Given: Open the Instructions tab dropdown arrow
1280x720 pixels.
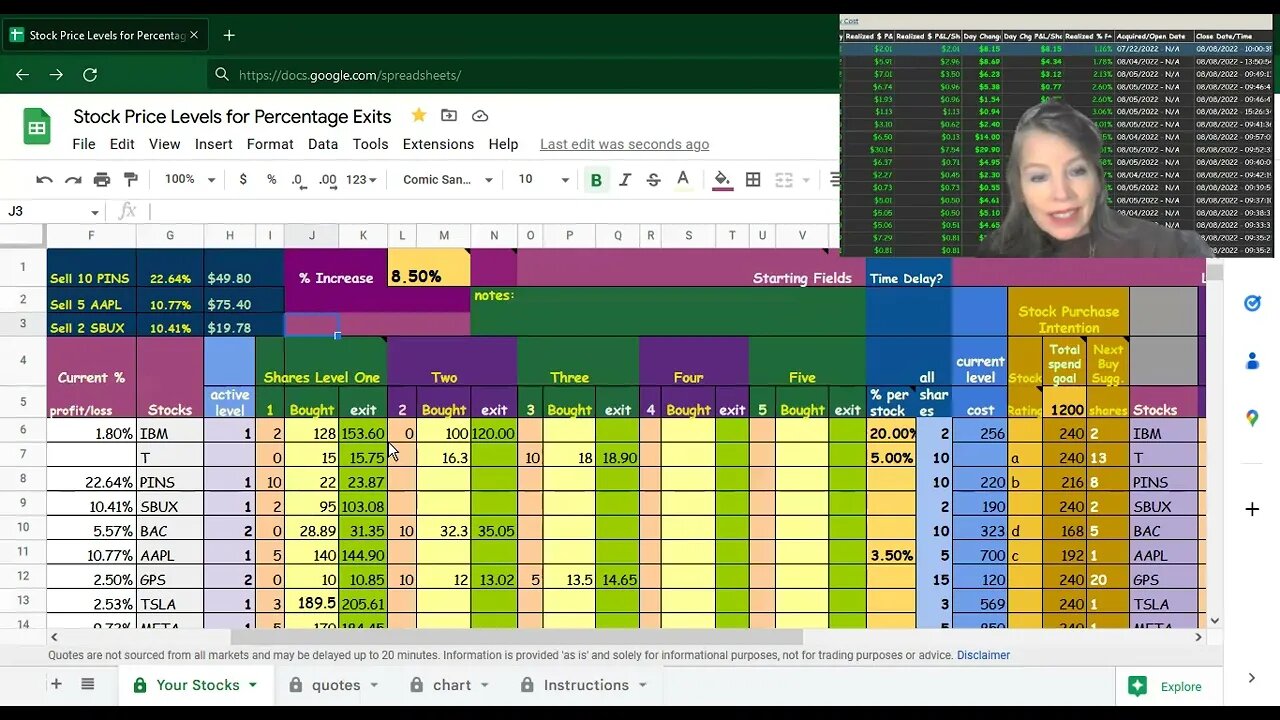Looking at the screenshot, I should (642, 685).
